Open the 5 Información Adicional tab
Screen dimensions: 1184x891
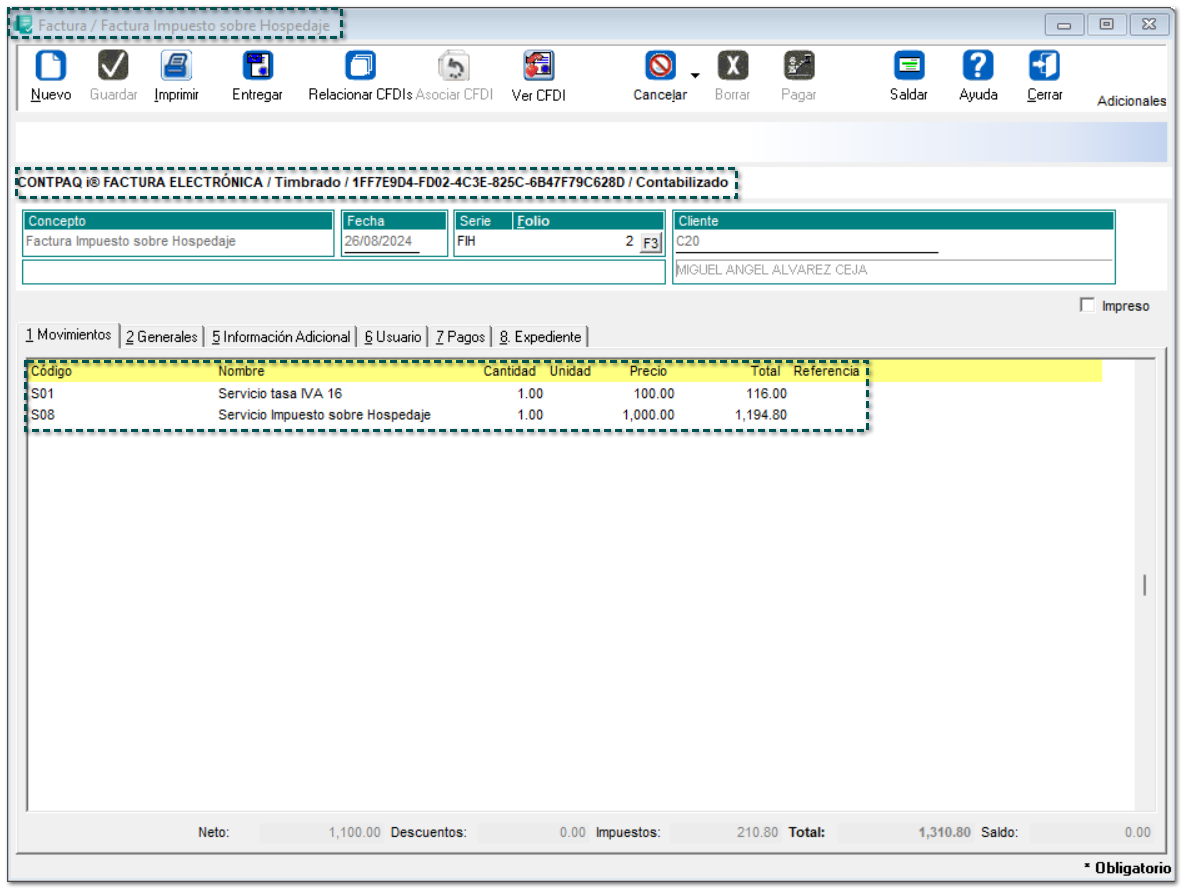coord(280,337)
